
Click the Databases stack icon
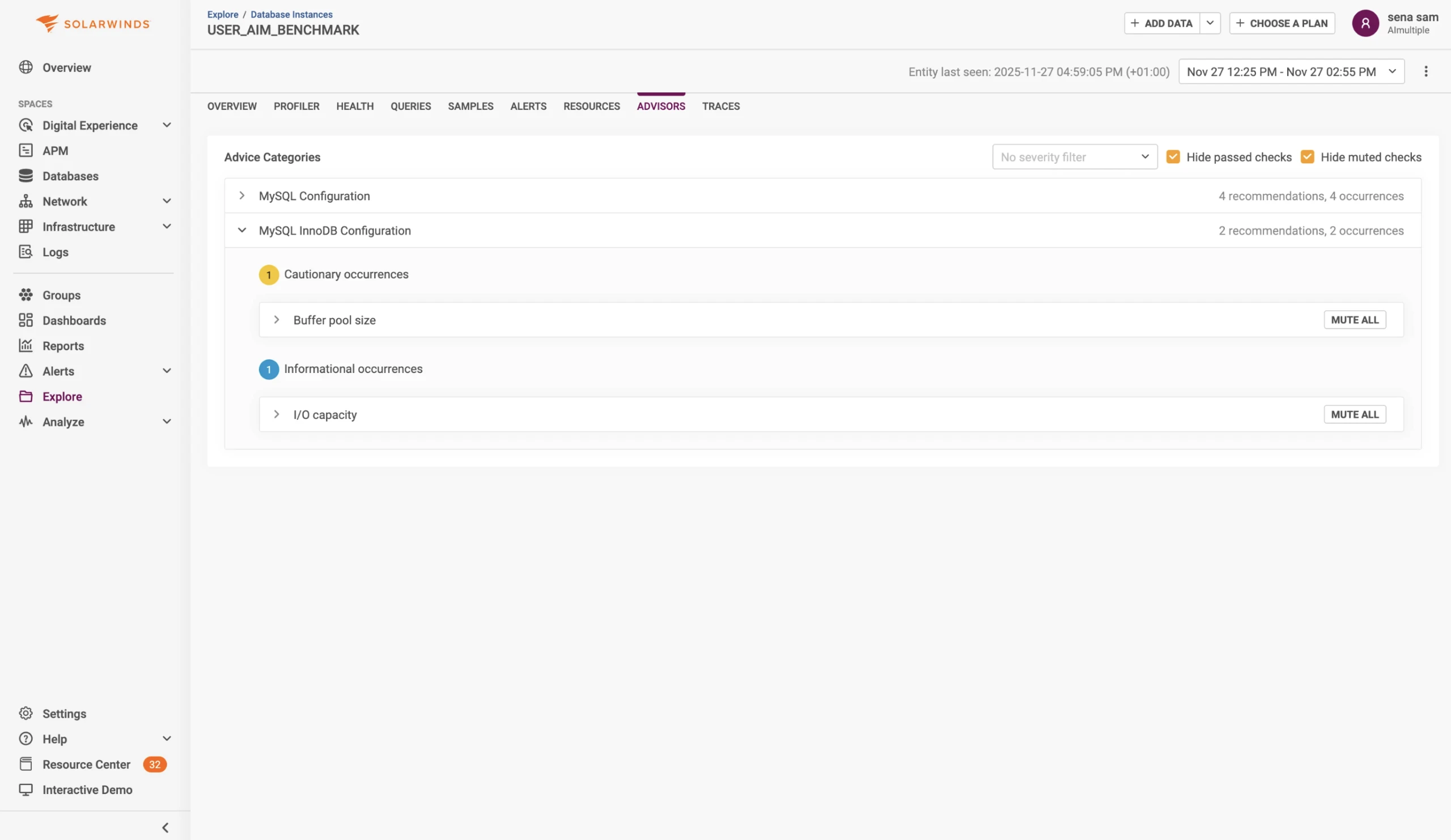[26, 176]
